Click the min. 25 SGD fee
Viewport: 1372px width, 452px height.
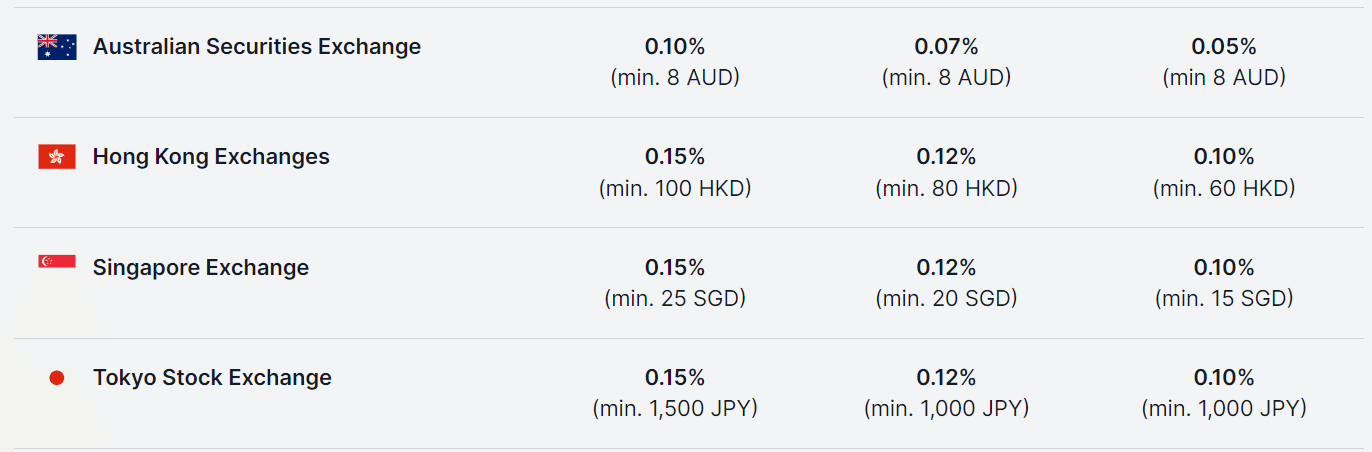pyautogui.click(x=675, y=298)
